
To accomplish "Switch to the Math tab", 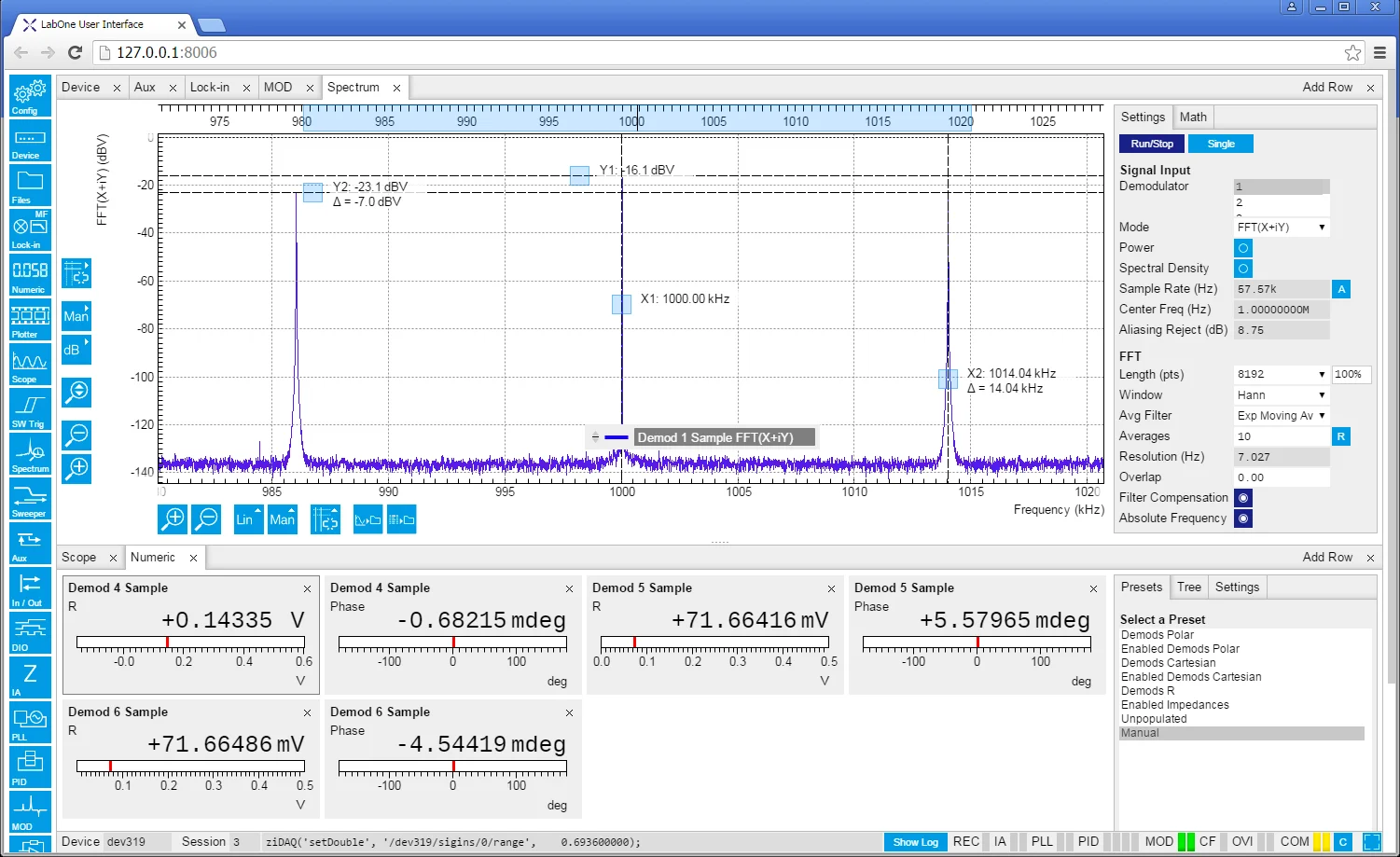I will click(x=1193, y=117).
